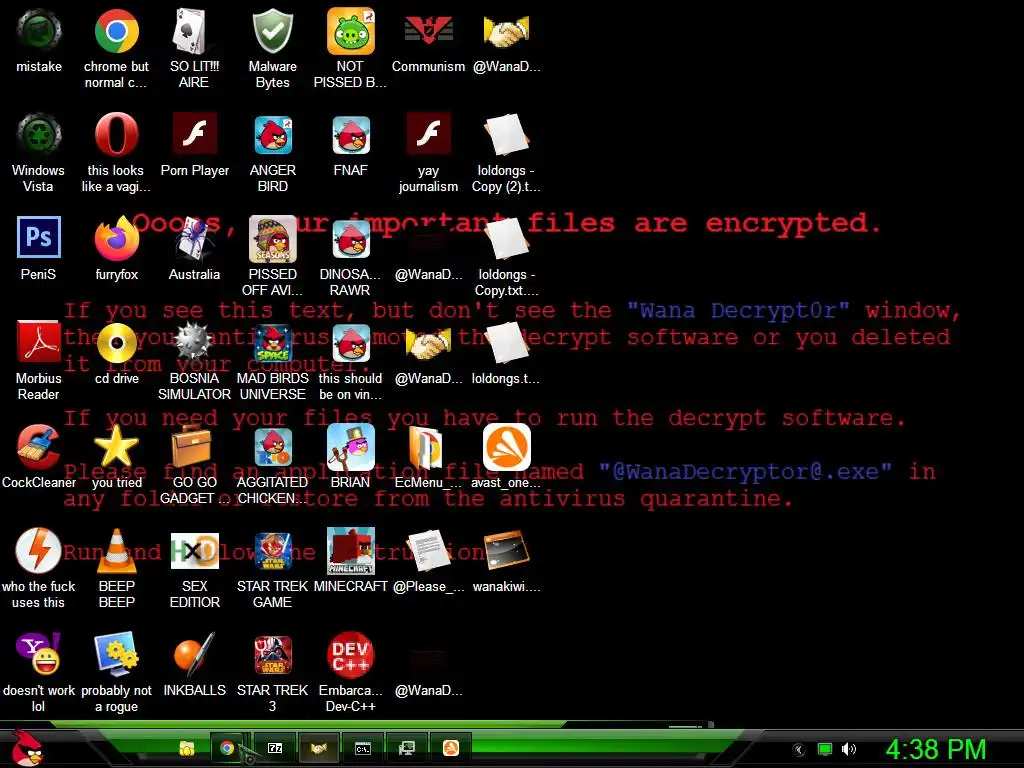Open the 'yay journalism' Flash icon

tap(428, 133)
